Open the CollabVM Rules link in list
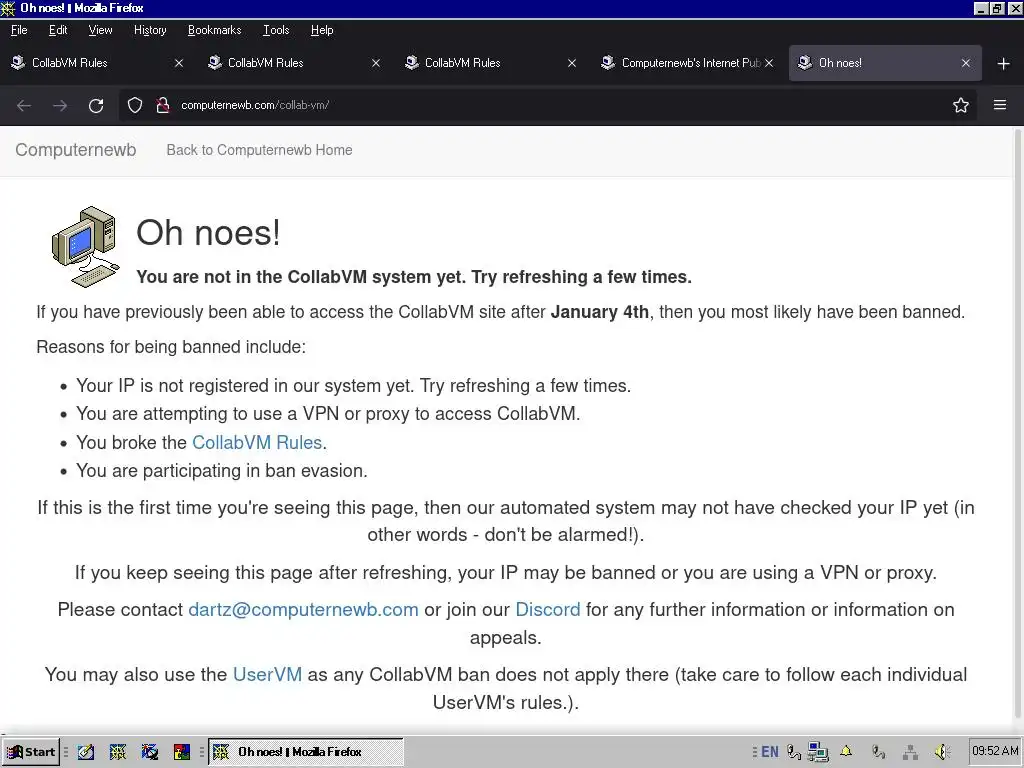The height and width of the screenshot is (768, 1024). pos(257,443)
